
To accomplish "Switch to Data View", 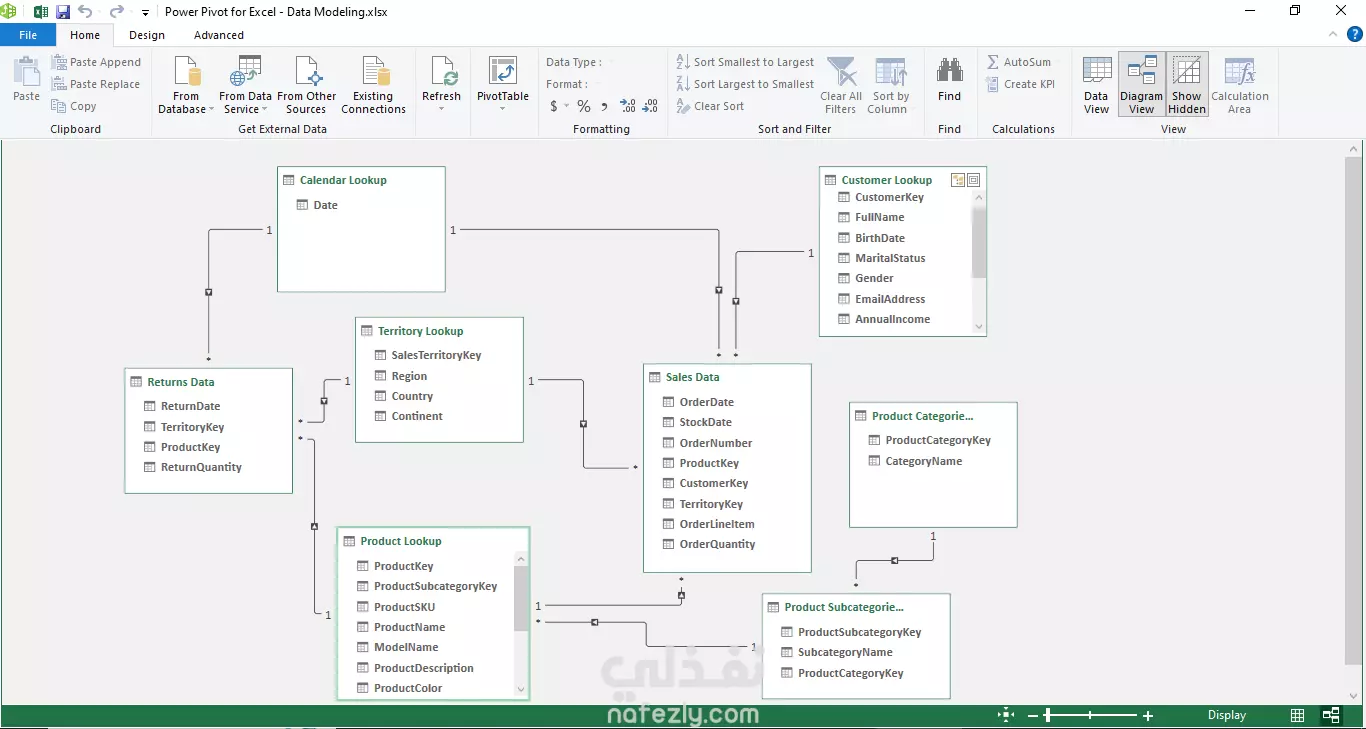I will [1097, 84].
